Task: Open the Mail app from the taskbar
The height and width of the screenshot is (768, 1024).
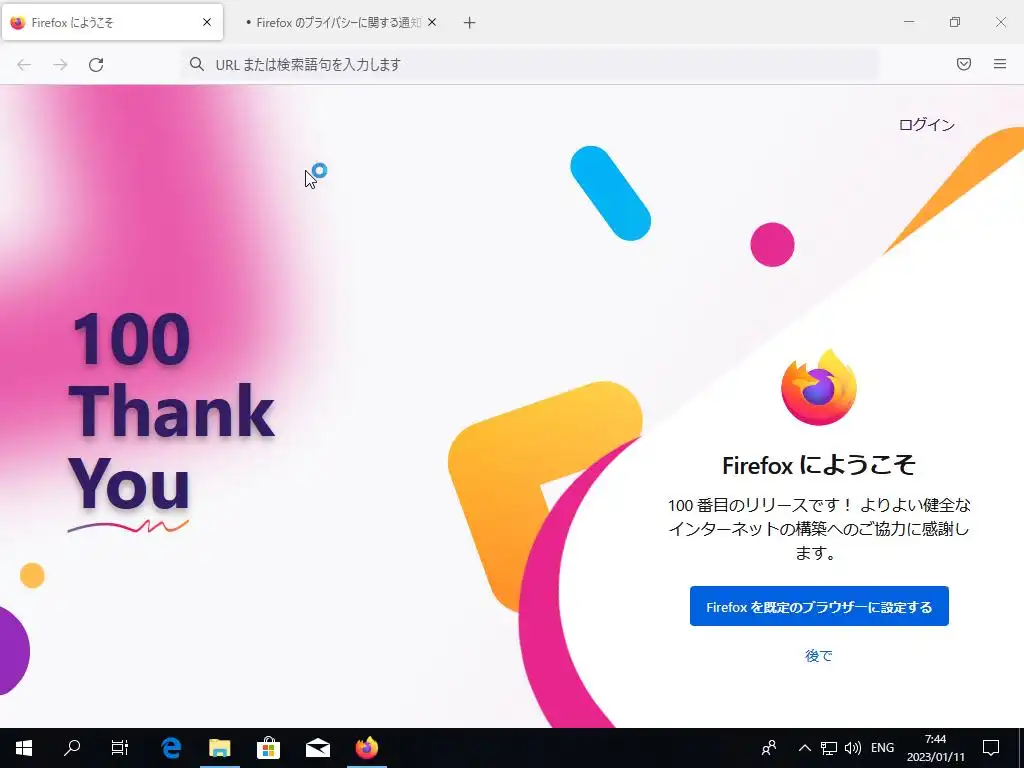Action: (x=318, y=748)
